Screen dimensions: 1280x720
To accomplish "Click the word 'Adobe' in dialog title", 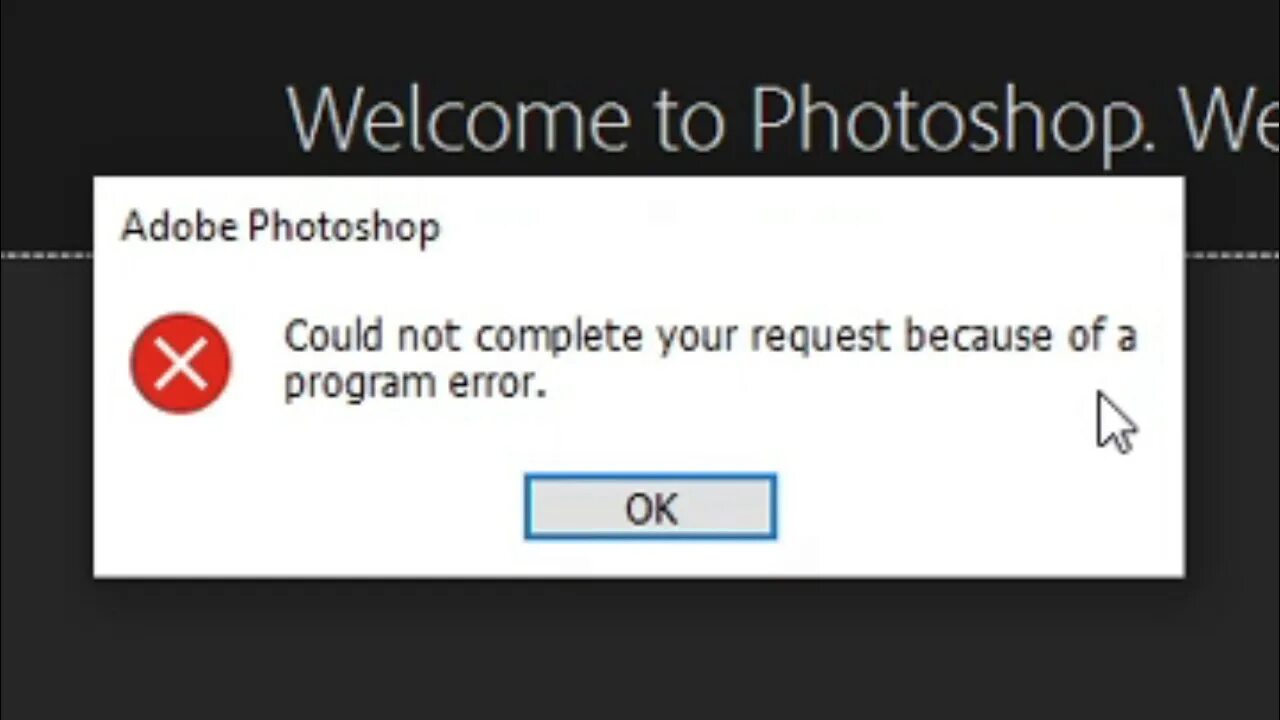I will pos(179,227).
